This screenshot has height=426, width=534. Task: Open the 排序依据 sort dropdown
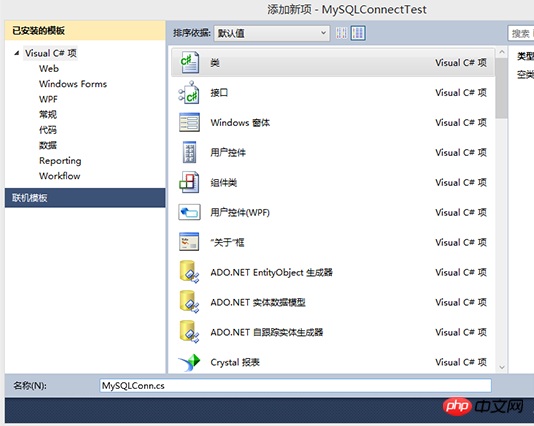pyautogui.click(x=272, y=33)
